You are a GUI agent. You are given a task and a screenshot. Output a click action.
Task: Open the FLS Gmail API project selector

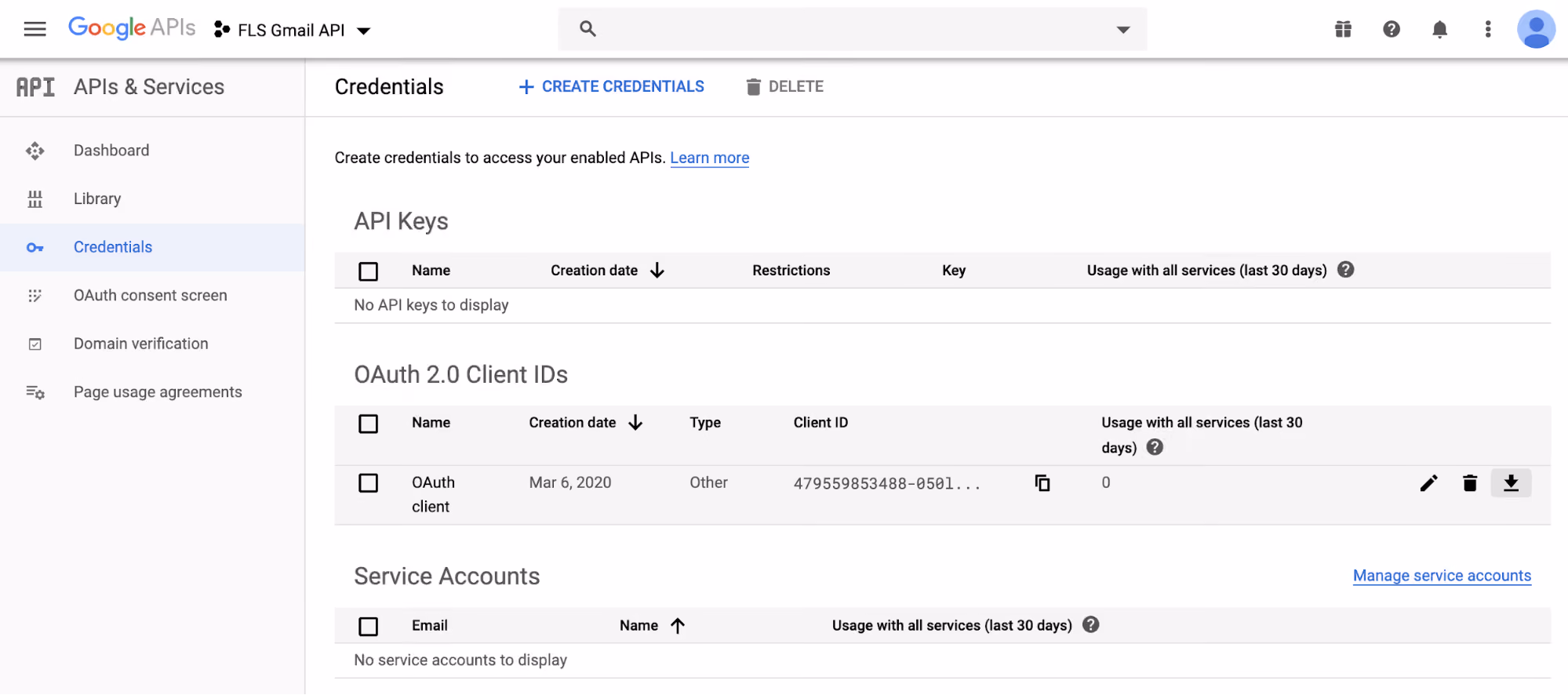[292, 31]
